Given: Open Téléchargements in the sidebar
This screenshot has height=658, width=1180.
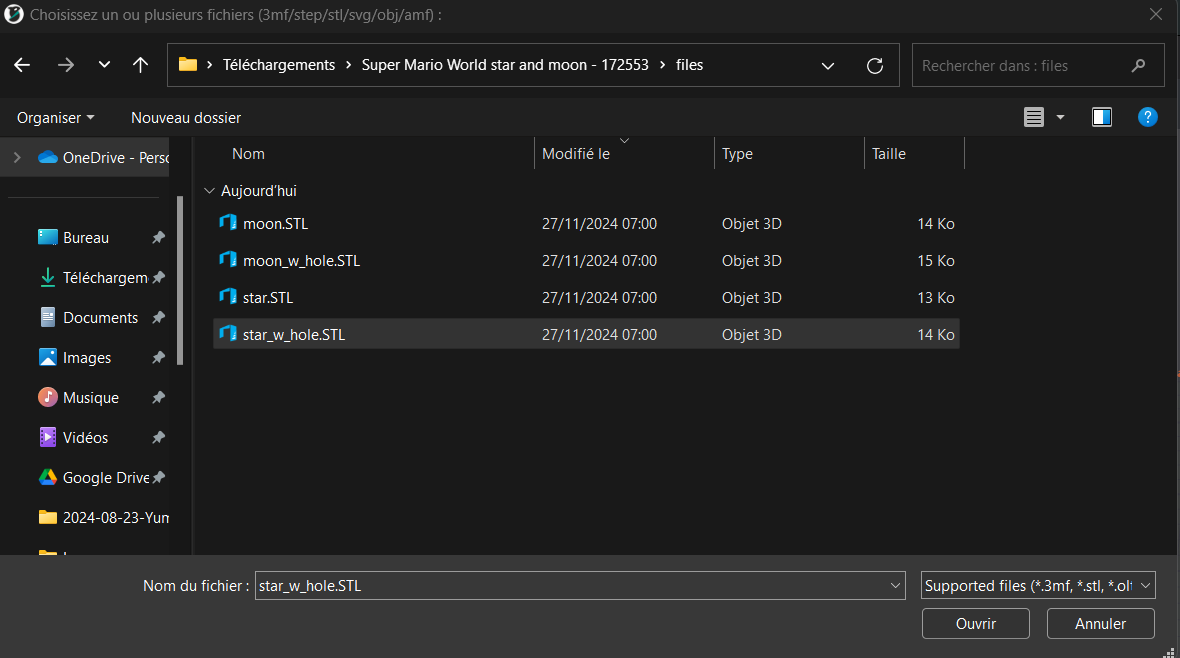Looking at the screenshot, I should coord(93,278).
